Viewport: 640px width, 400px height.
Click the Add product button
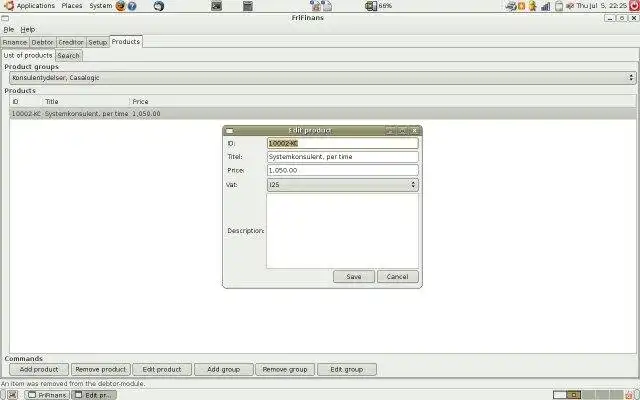pyautogui.click(x=39, y=369)
